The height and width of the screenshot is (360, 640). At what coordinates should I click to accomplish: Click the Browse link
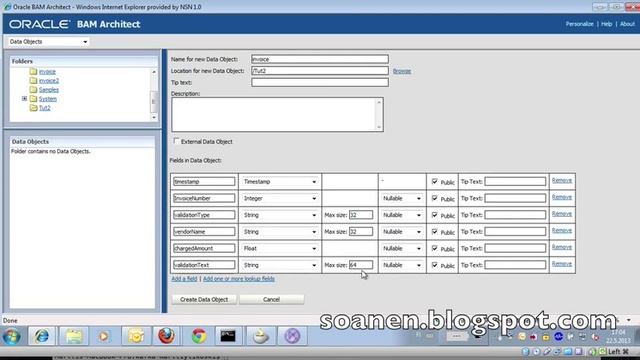tap(402, 71)
